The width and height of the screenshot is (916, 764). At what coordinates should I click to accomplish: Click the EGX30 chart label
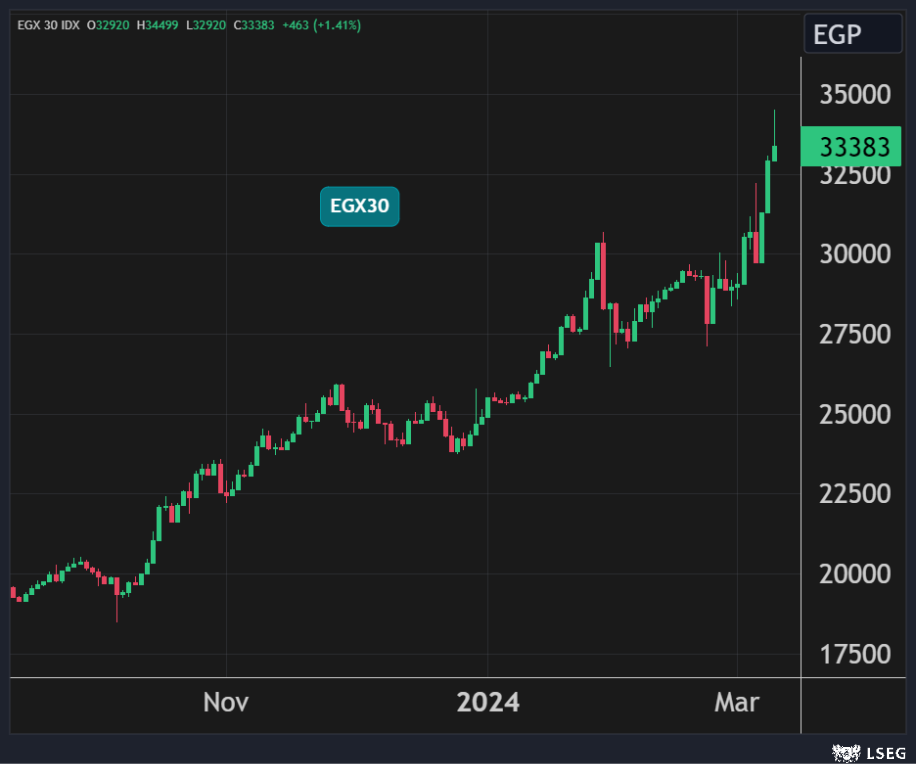[359, 207]
